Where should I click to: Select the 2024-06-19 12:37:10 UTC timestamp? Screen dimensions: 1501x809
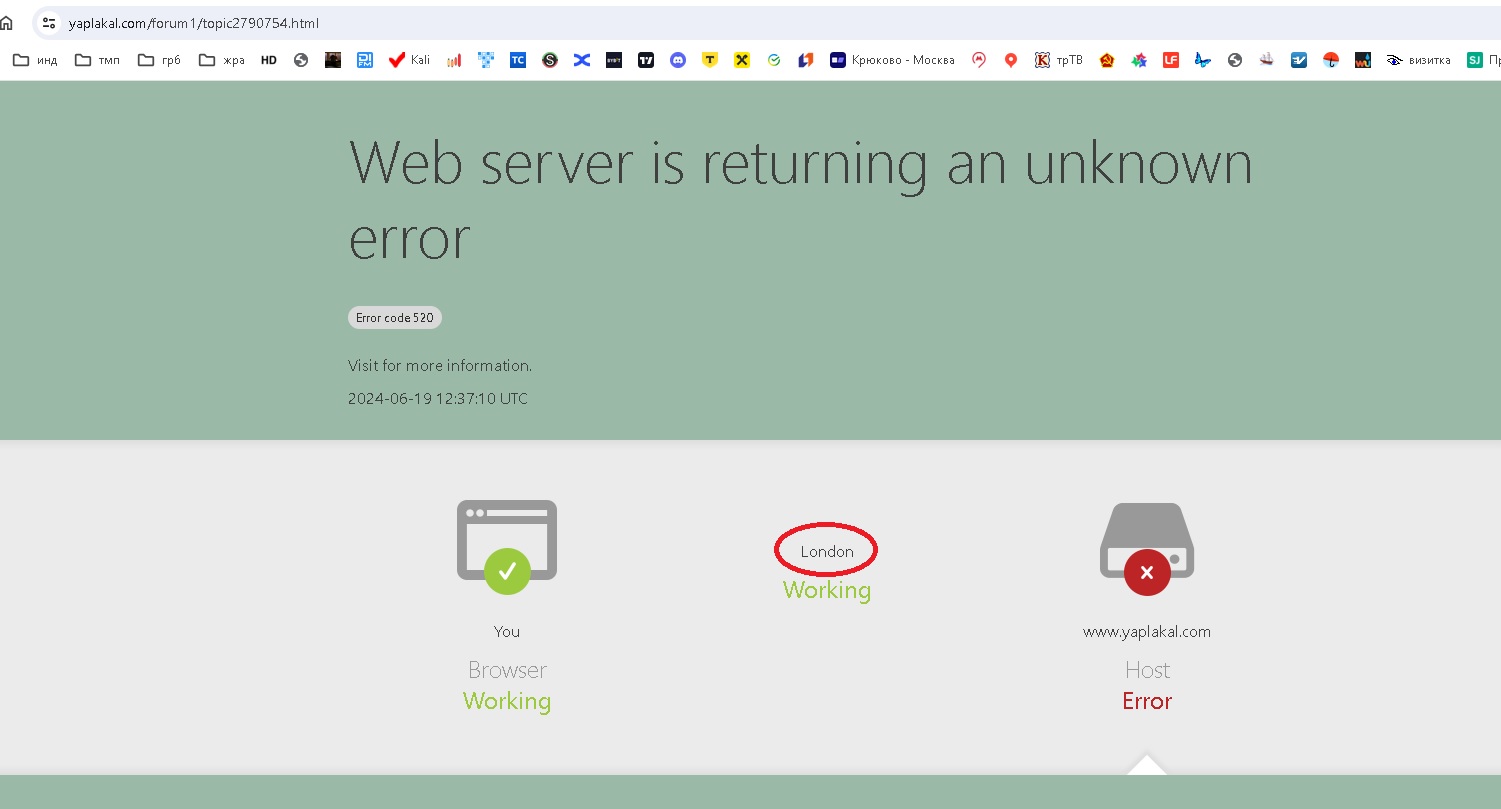pos(438,398)
